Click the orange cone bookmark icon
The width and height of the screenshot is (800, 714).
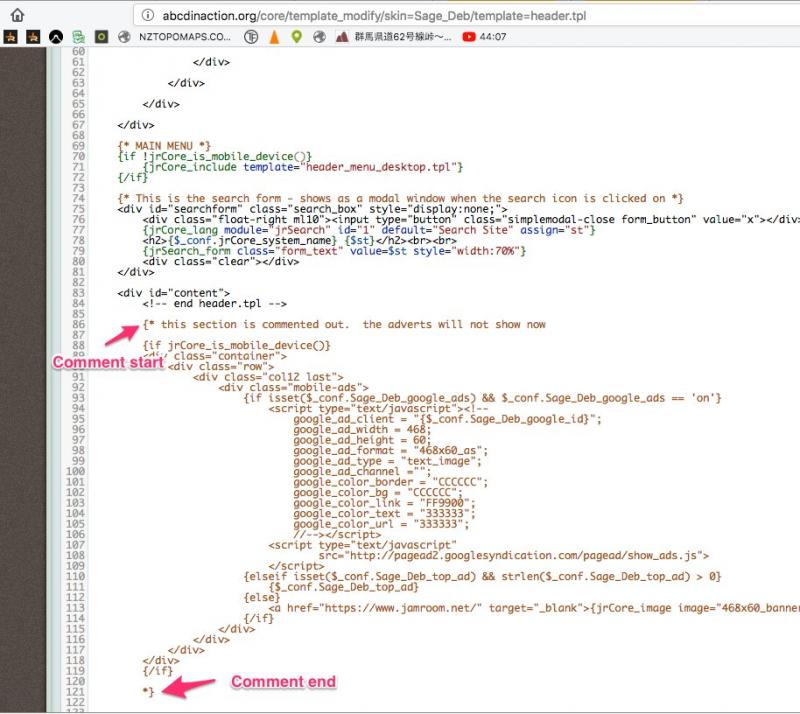(274, 37)
